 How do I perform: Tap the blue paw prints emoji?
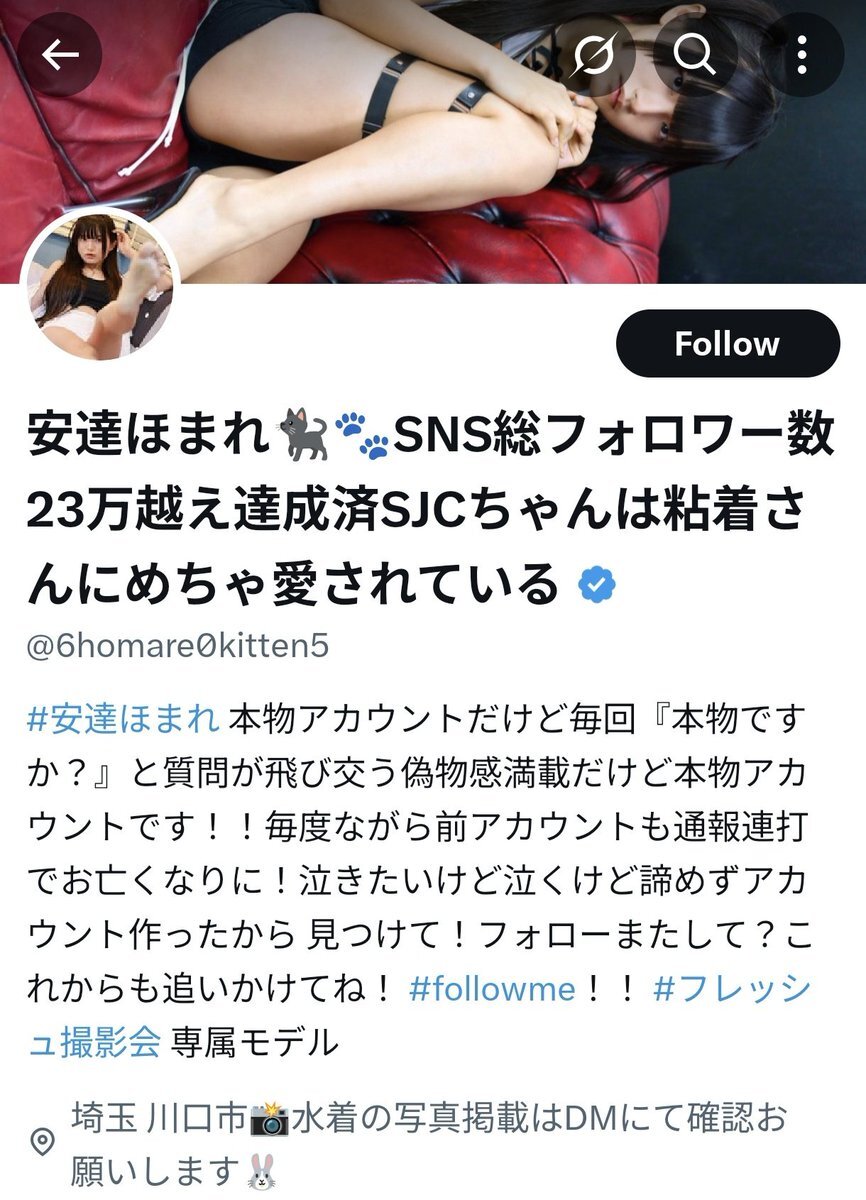361,436
